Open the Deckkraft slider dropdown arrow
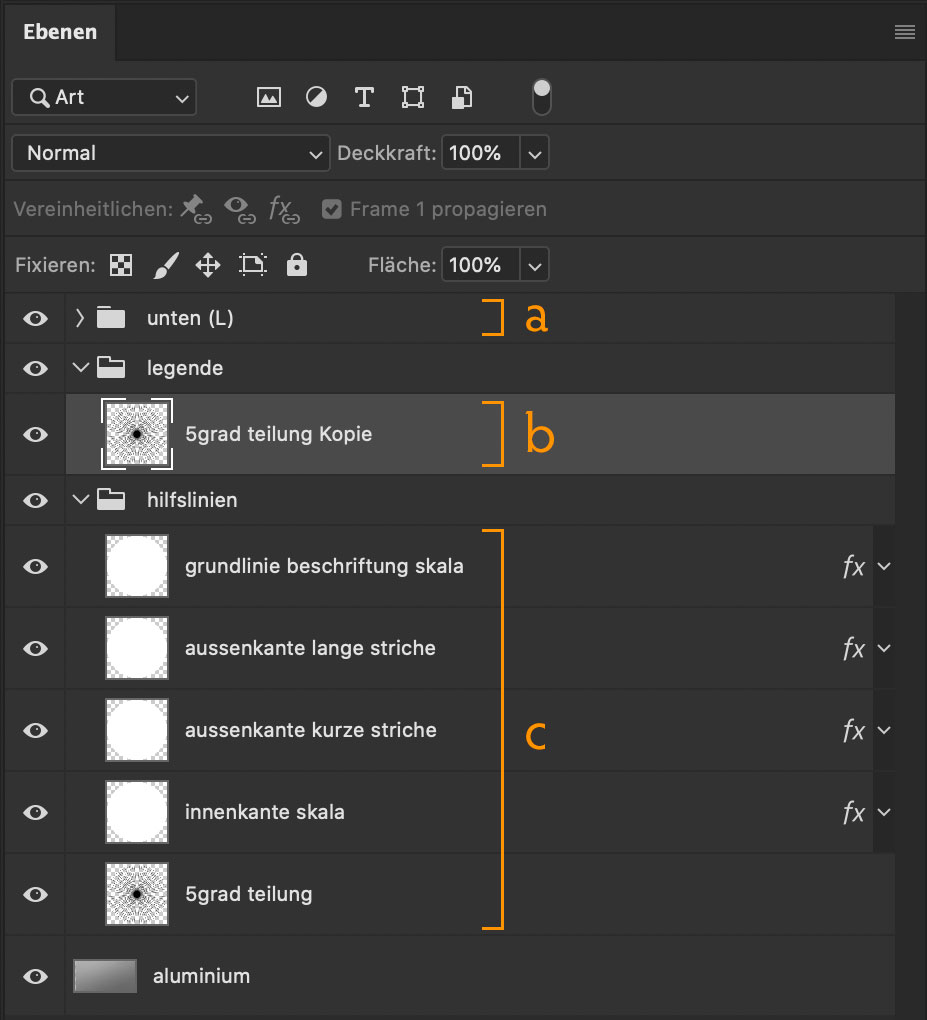 pos(534,154)
